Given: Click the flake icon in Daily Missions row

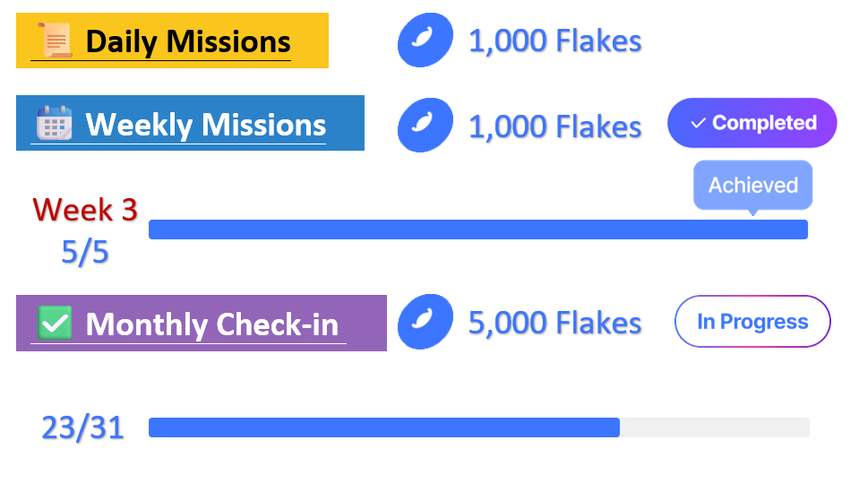Looking at the screenshot, I should point(425,41).
